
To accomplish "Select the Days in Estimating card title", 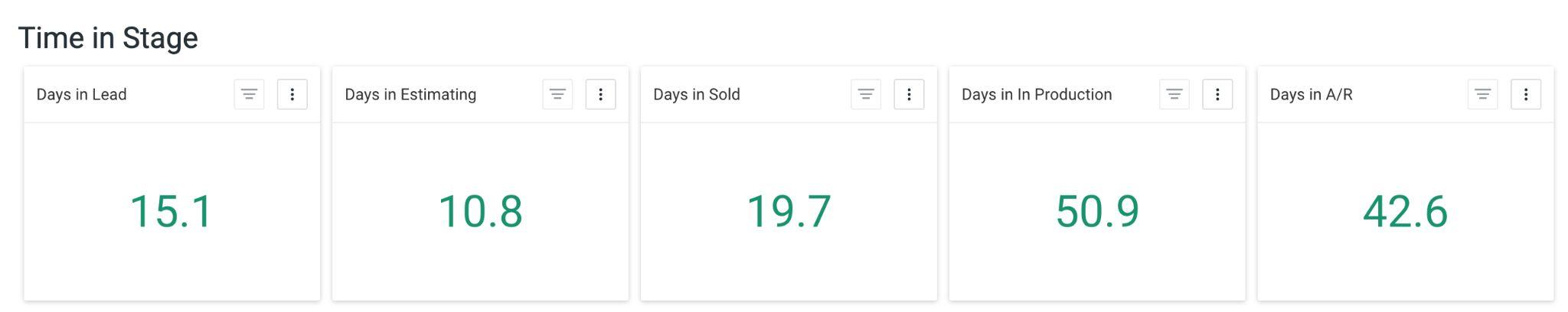I will coord(410,95).
